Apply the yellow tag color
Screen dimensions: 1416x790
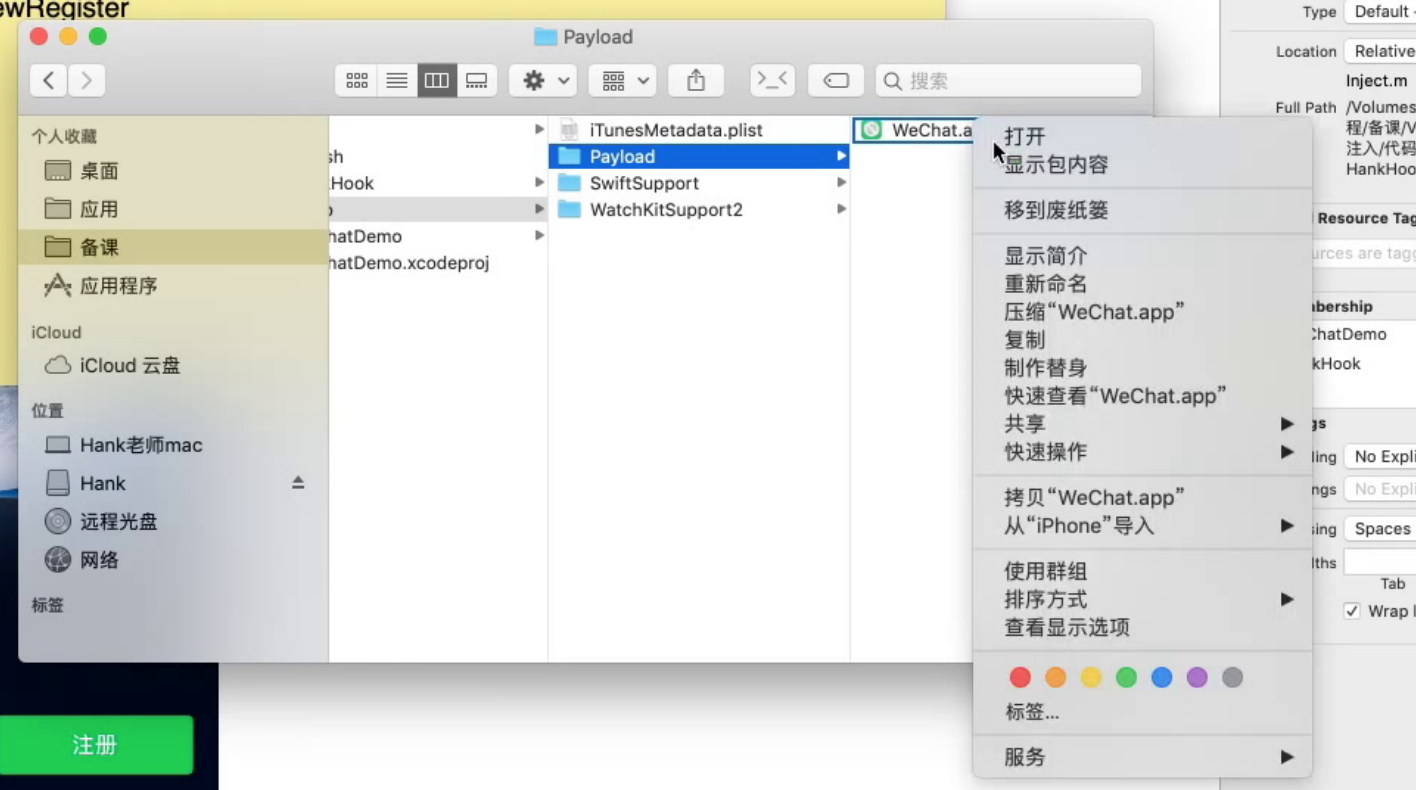(x=1091, y=678)
